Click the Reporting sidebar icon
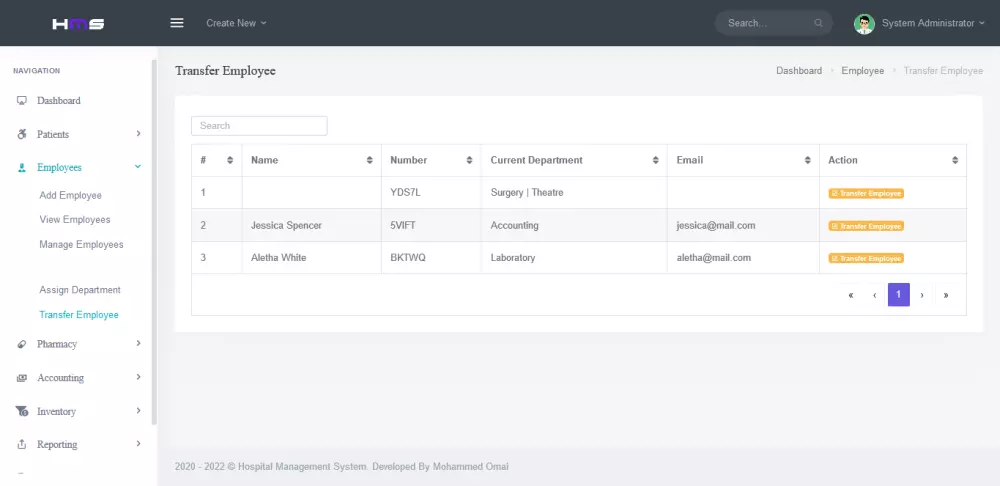The height and width of the screenshot is (486, 1000). 22,444
